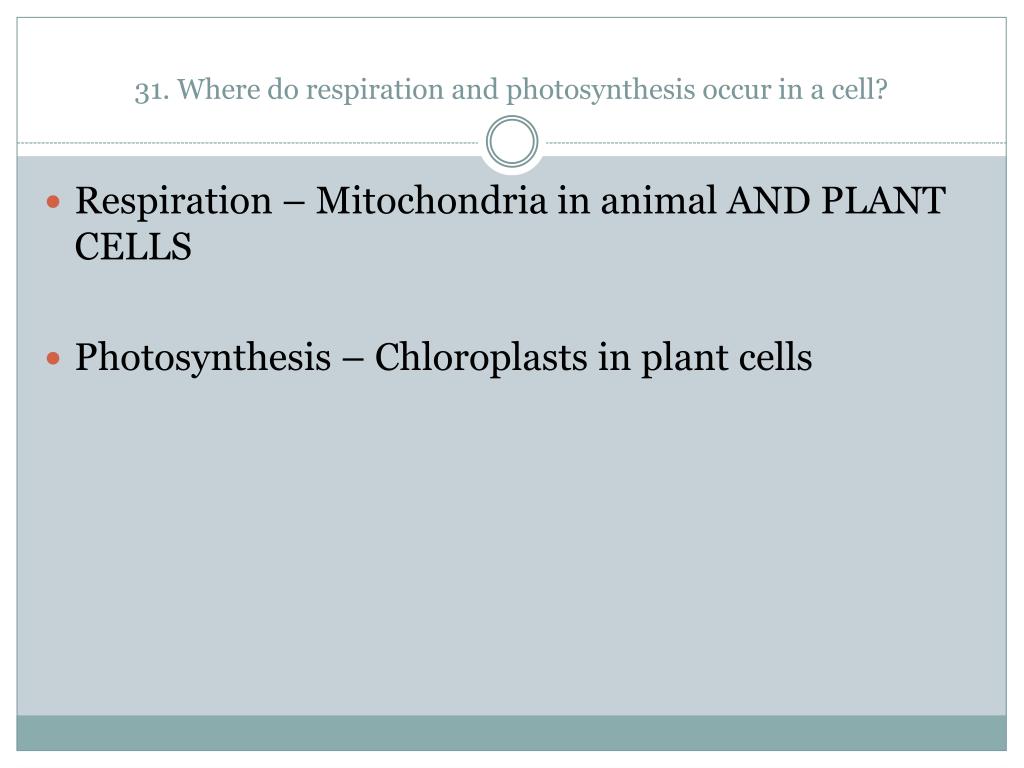Select the word 'Mitochondria'
Screen dimensions: 1024x768
pyautogui.click(x=431, y=200)
